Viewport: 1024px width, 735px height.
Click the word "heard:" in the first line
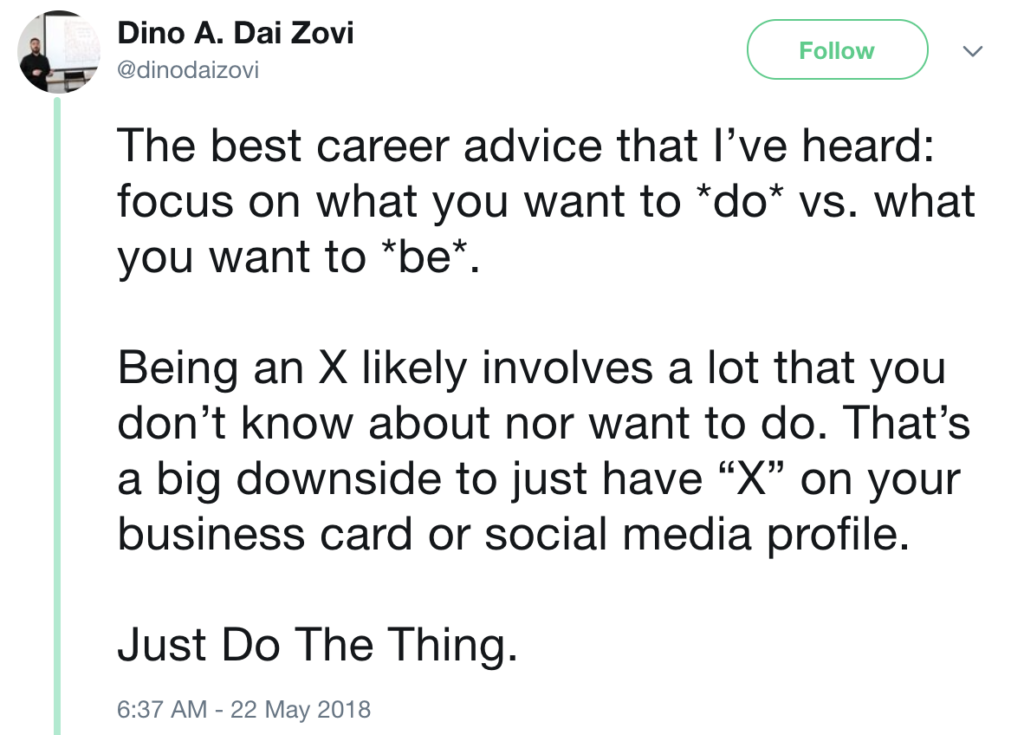click(x=868, y=144)
